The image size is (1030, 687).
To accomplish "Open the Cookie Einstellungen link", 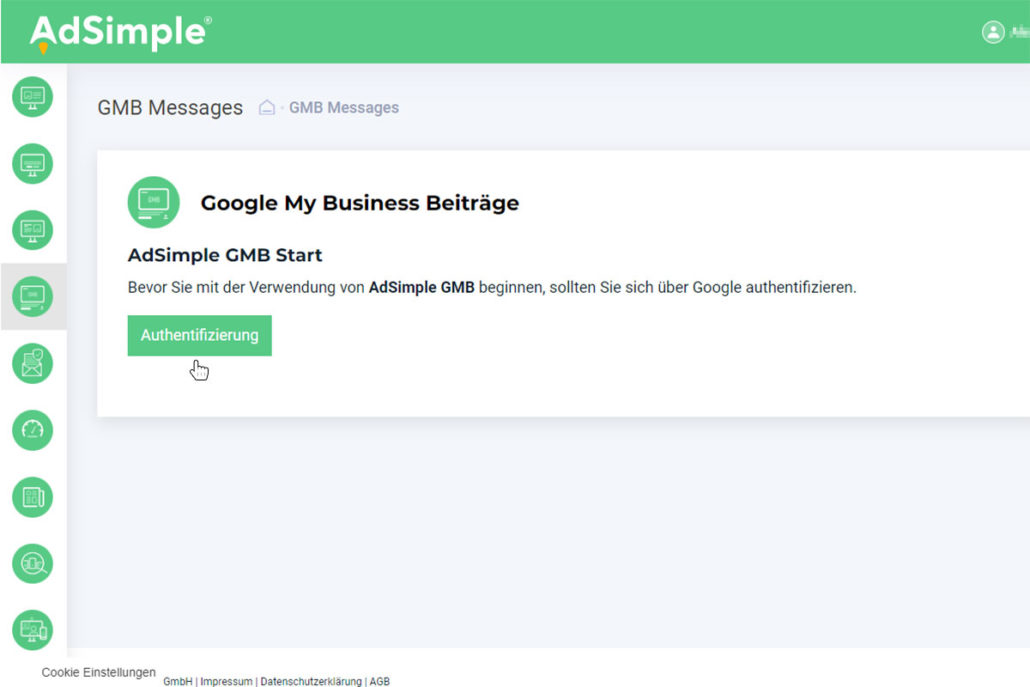I will point(99,672).
